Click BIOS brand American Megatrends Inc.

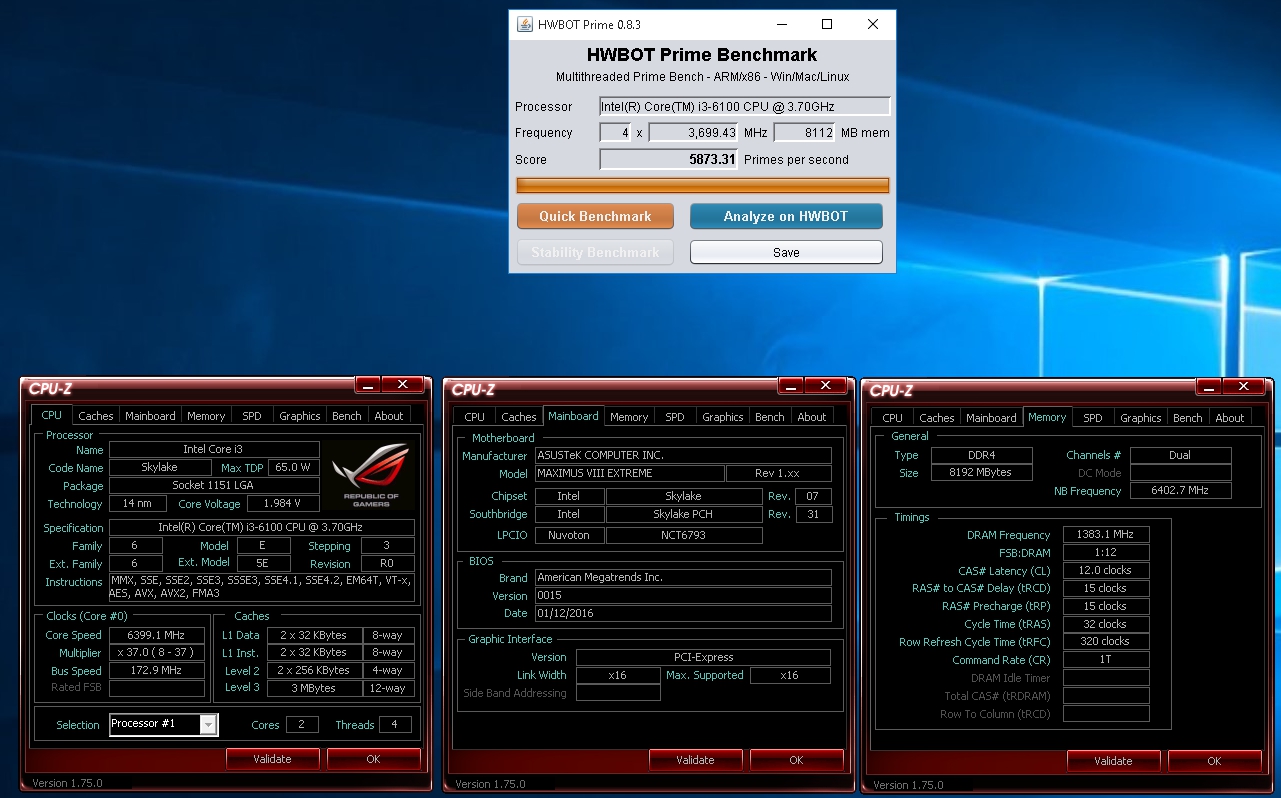click(x=683, y=577)
